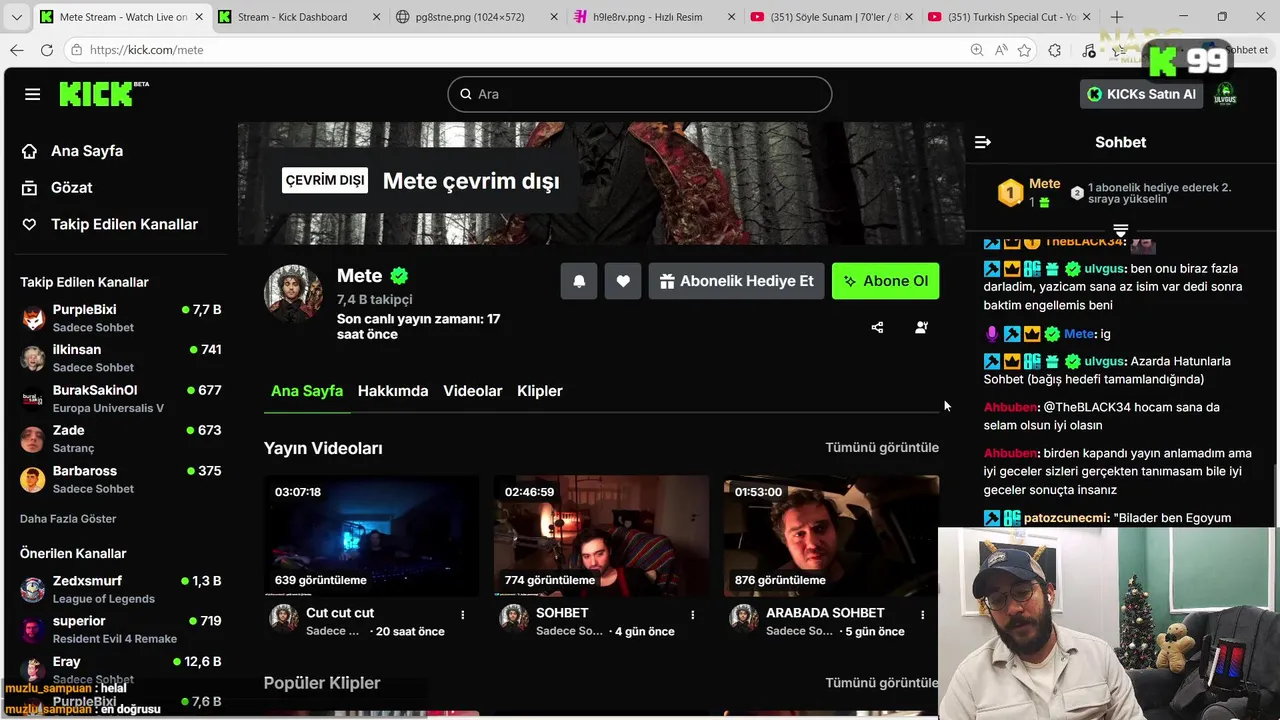
Task: Open Eray recommended channel
Action: (121, 669)
